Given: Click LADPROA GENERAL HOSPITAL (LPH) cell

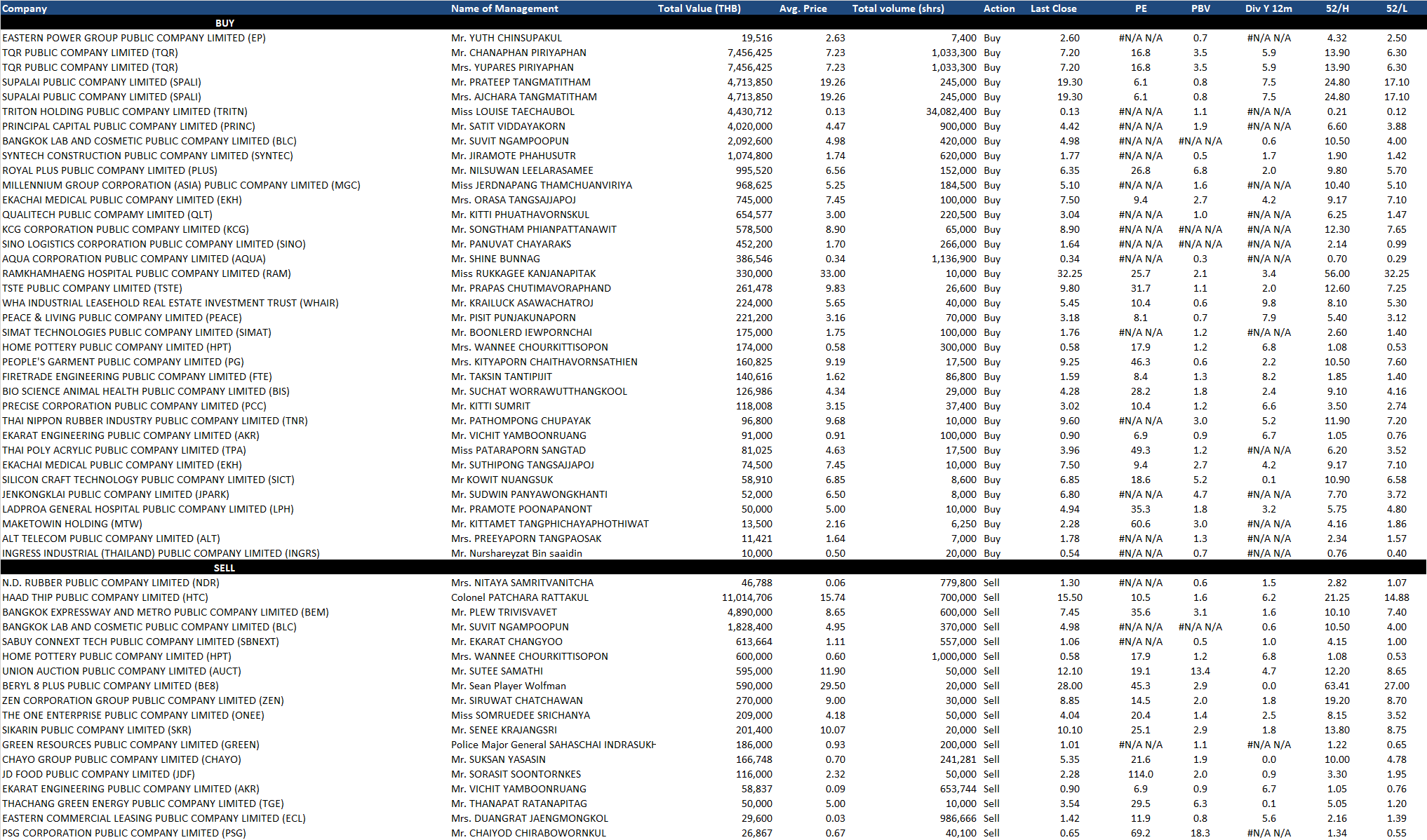Looking at the screenshot, I should click(x=148, y=509).
